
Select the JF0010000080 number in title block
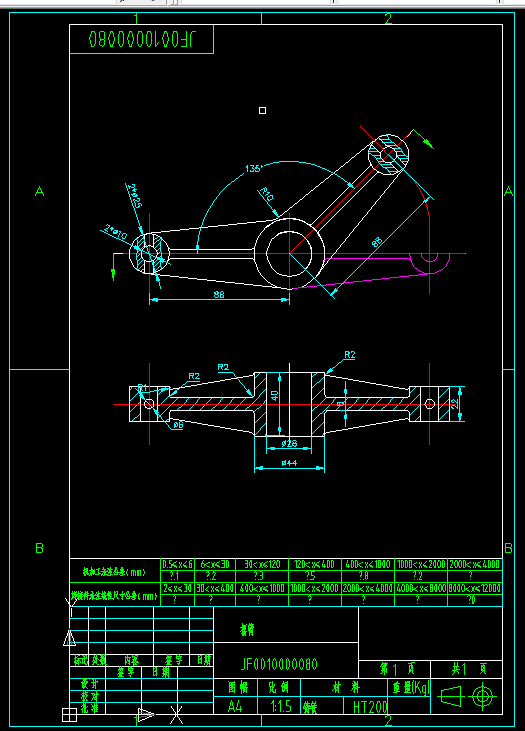click(279, 664)
